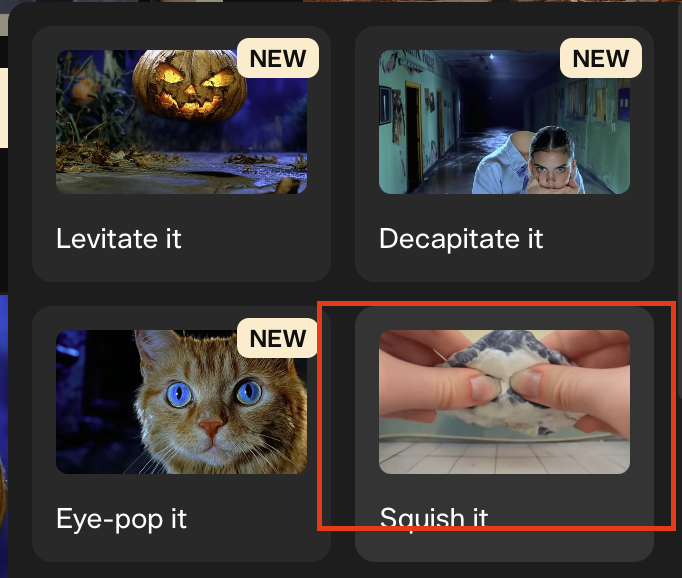Pick the Squish it hands thumbnail
The image size is (682, 578).
[x=504, y=402]
